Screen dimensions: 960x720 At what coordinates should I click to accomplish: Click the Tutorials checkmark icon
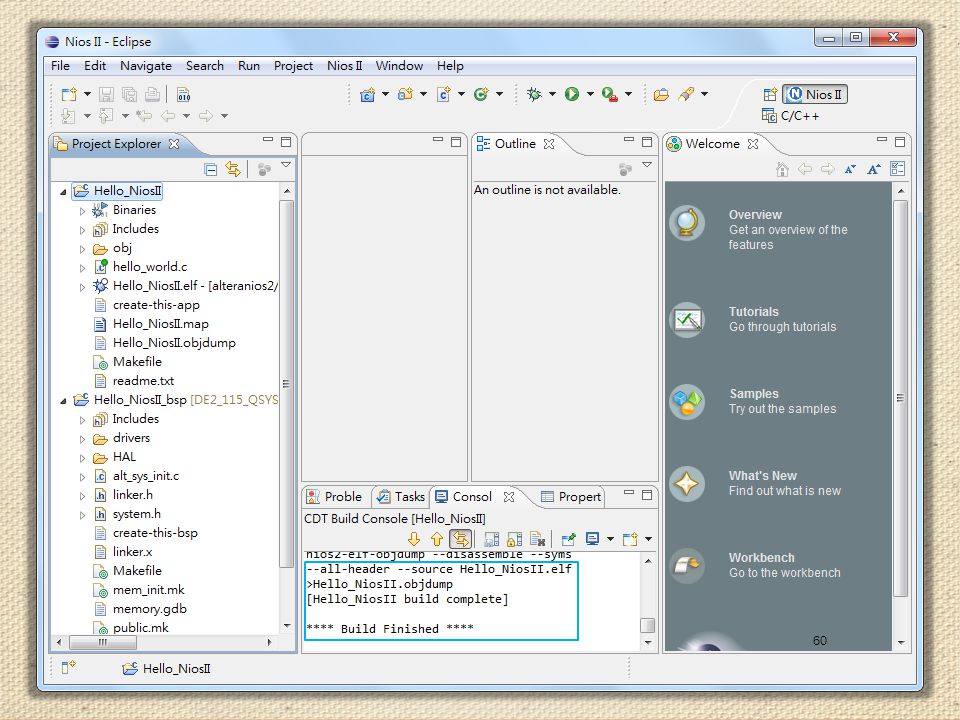tap(687, 320)
